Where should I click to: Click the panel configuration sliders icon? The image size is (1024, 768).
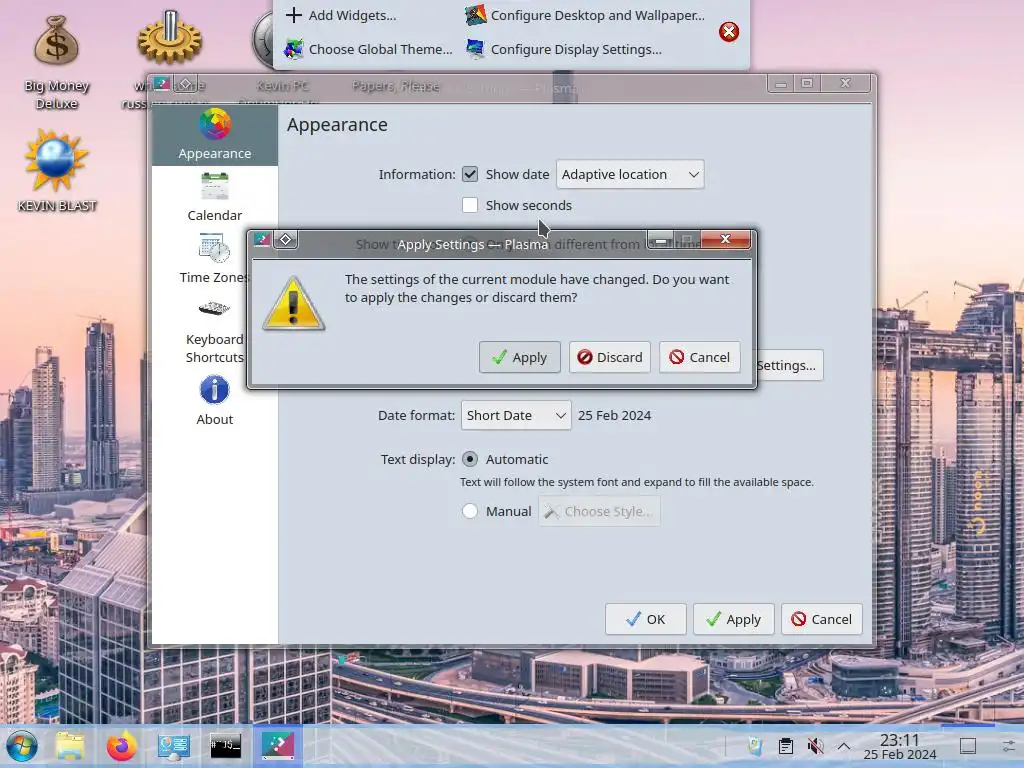point(1009,746)
